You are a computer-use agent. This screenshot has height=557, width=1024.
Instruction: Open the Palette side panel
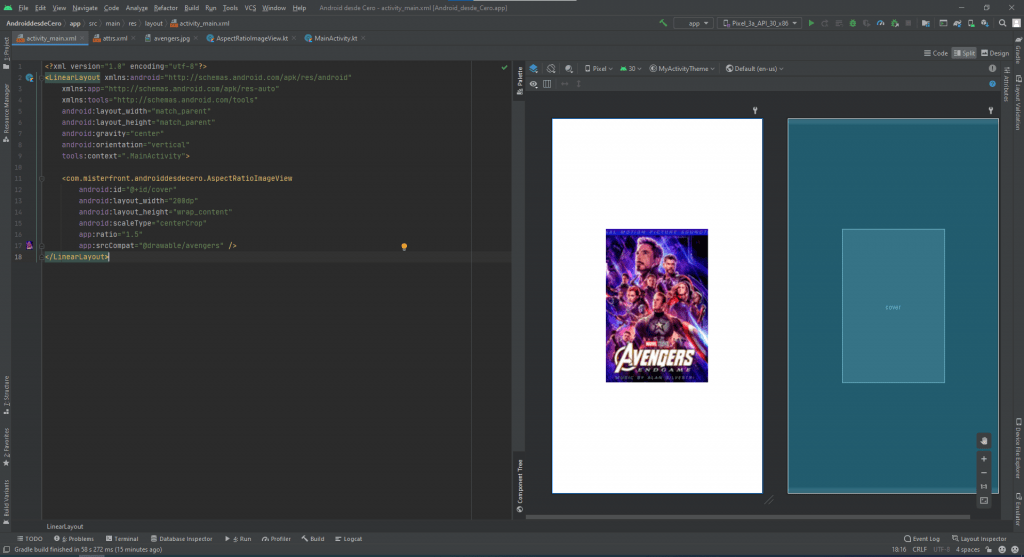520,80
